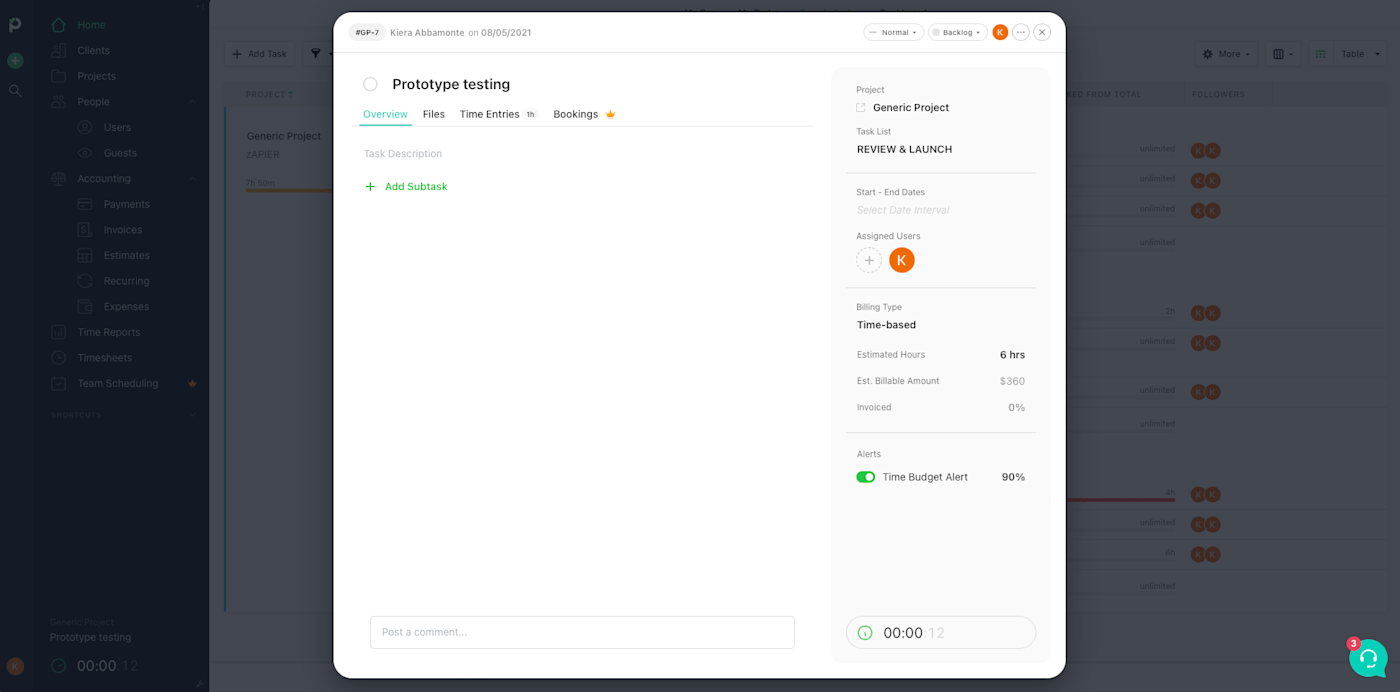Close the task details dialog
The image size is (1400, 692).
coord(1042,32)
